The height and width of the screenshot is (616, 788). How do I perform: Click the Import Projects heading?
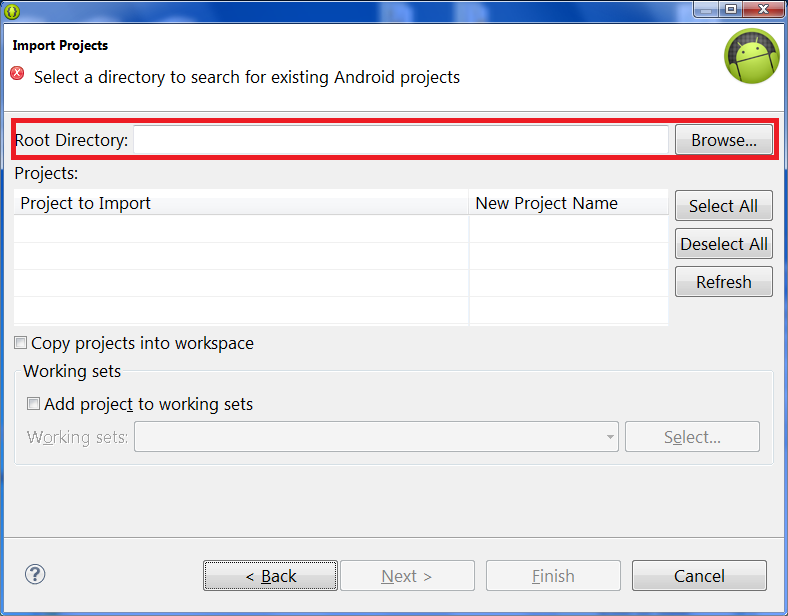[60, 45]
